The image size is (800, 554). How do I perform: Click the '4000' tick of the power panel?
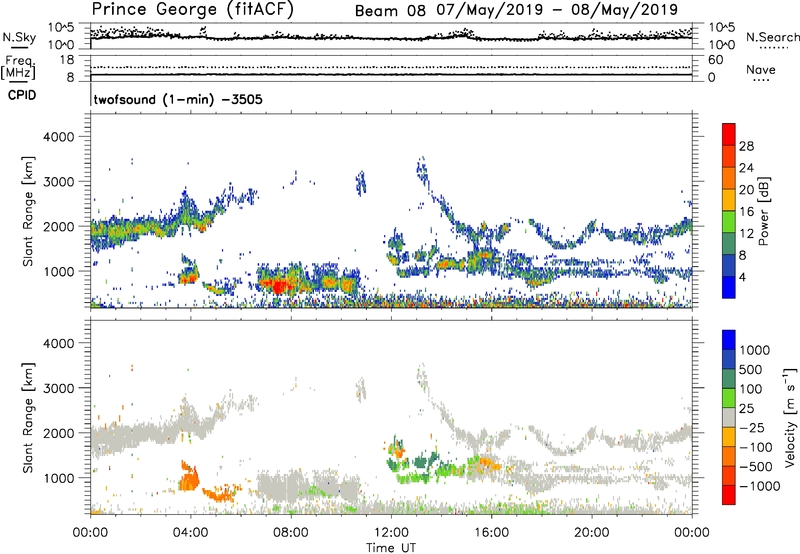click(58, 137)
